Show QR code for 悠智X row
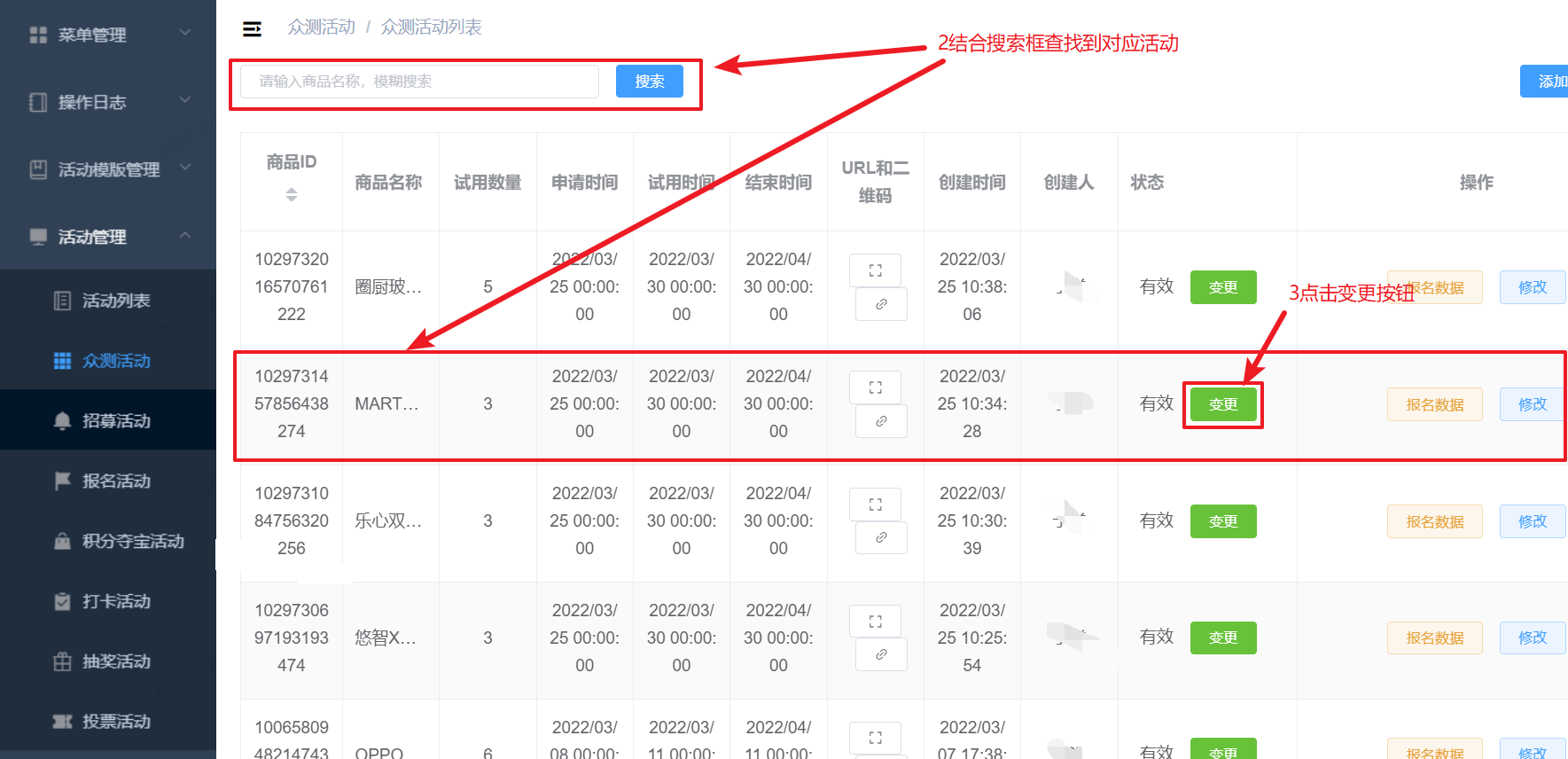The width and height of the screenshot is (1568, 759). 876,622
